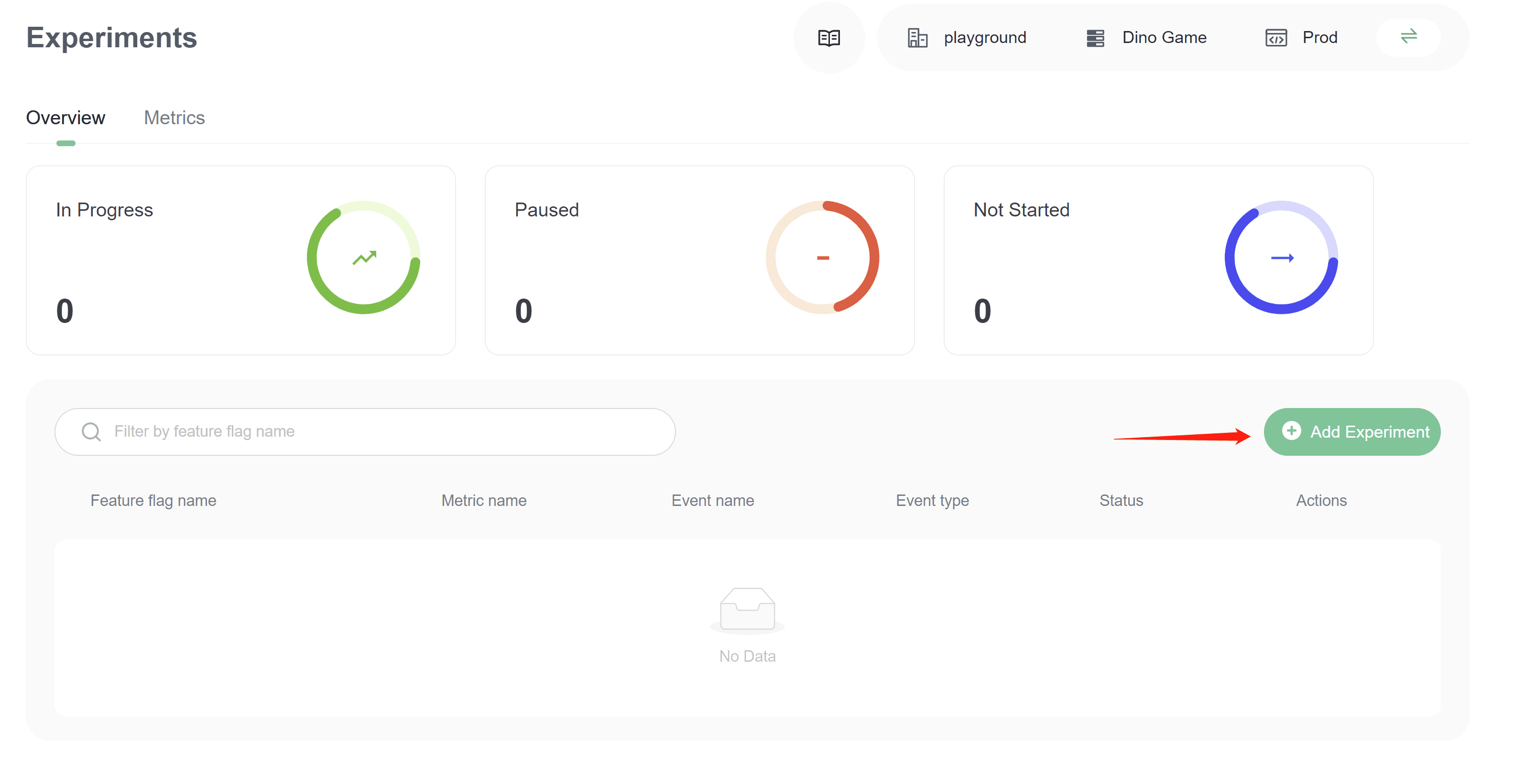Viewport: 1514px width, 784px height.
Task: Click the green swap arrows icon
Action: pos(1408,37)
